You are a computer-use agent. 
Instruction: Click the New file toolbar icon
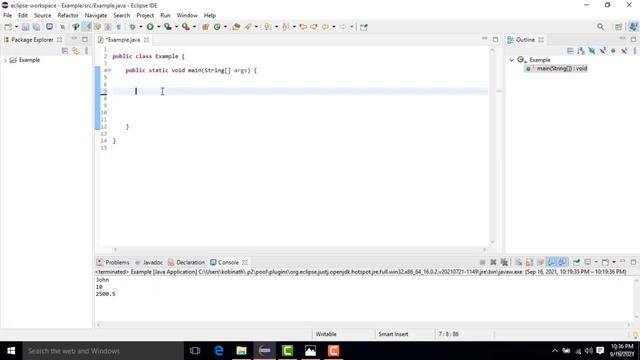[8, 27]
